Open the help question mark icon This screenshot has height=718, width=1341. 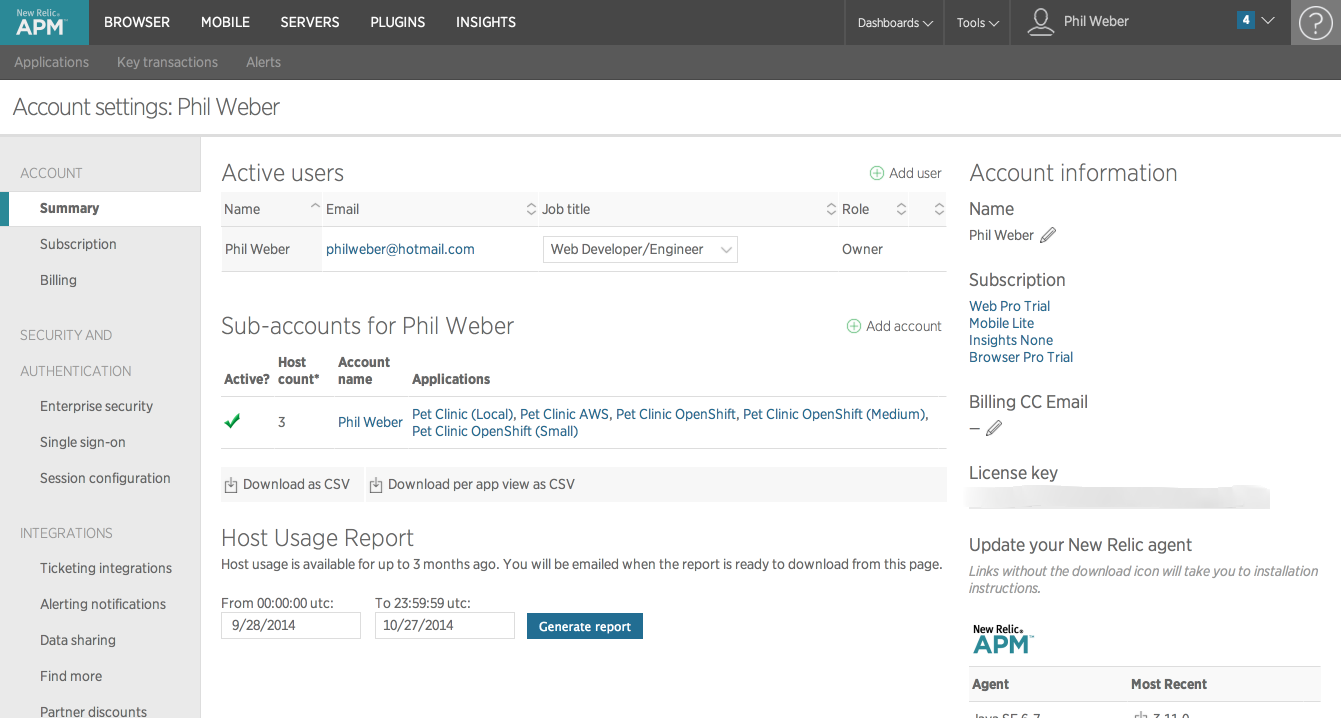(1316, 22)
